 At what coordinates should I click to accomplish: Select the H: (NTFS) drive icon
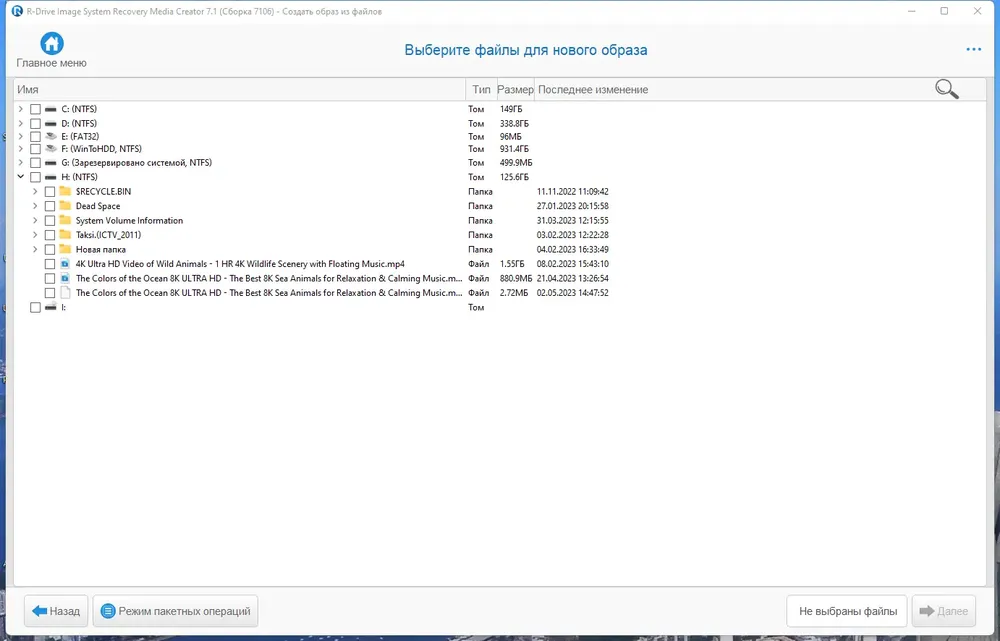point(51,177)
